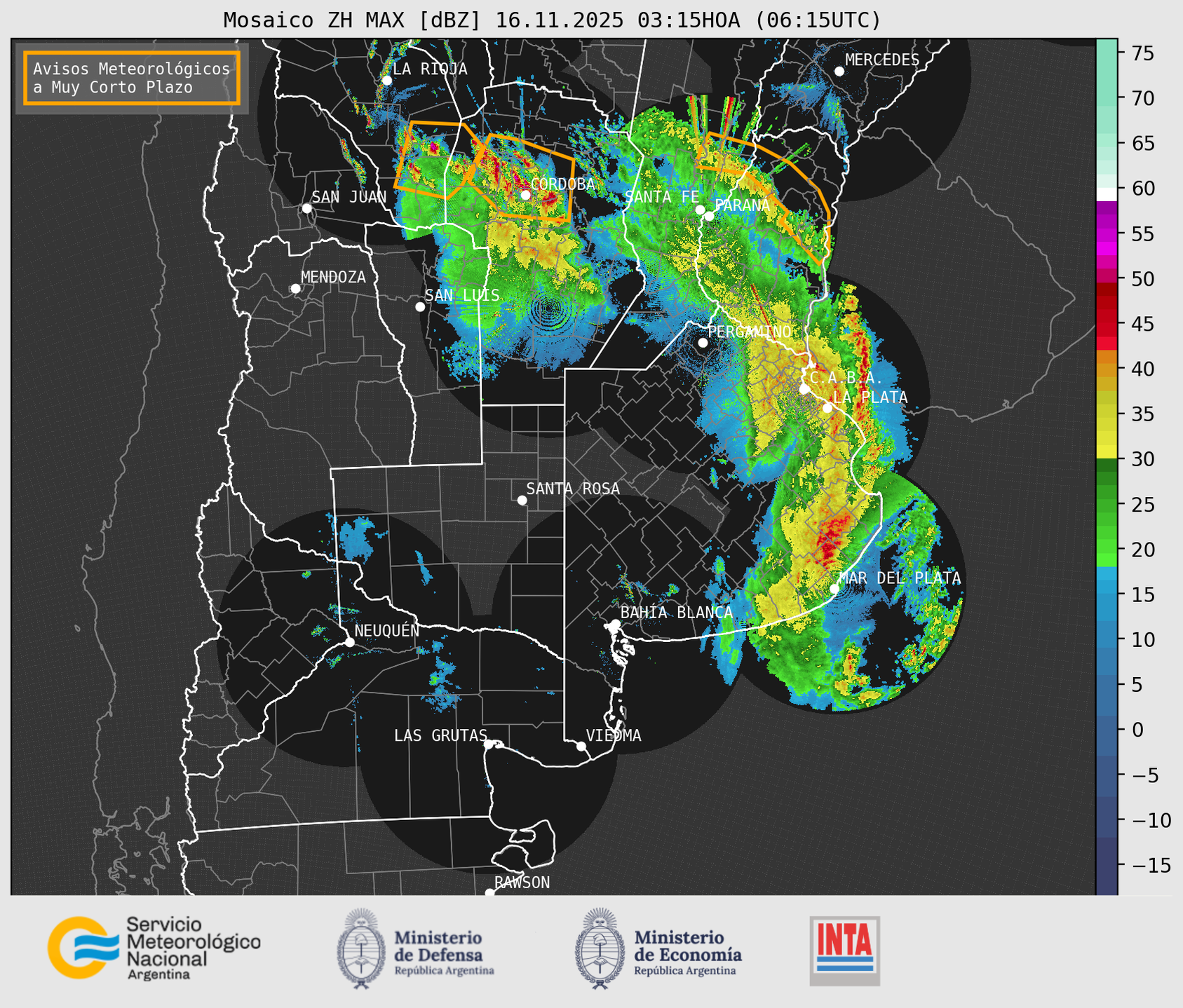Screen dimensions: 1183x1008
Task: Select the SAN JUAN city marker
Action: (x=306, y=208)
